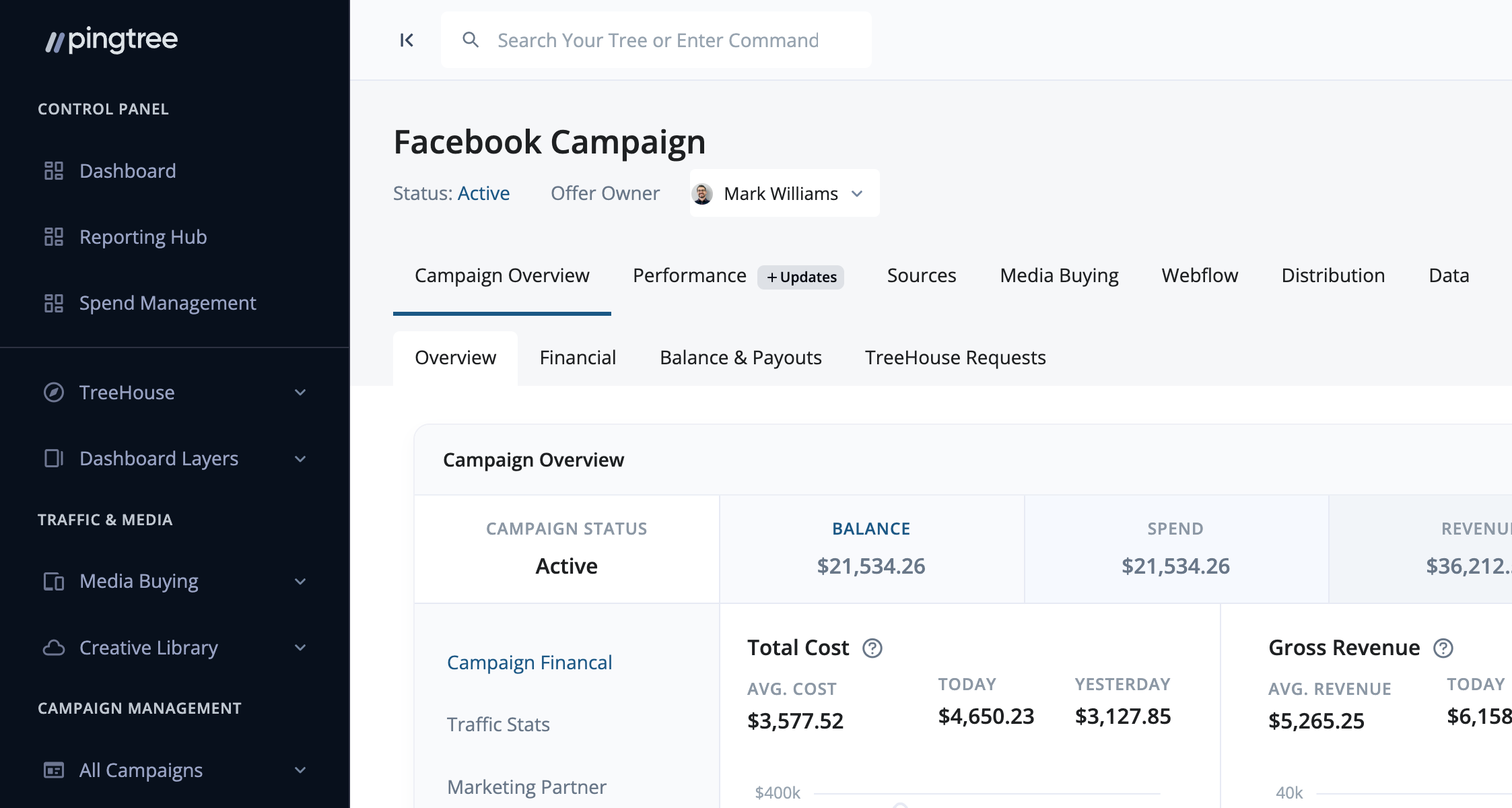The height and width of the screenshot is (808, 1512).
Task: Expand the All Campaigns chevron
Action: pyautogui.click(x=300, y=770)
